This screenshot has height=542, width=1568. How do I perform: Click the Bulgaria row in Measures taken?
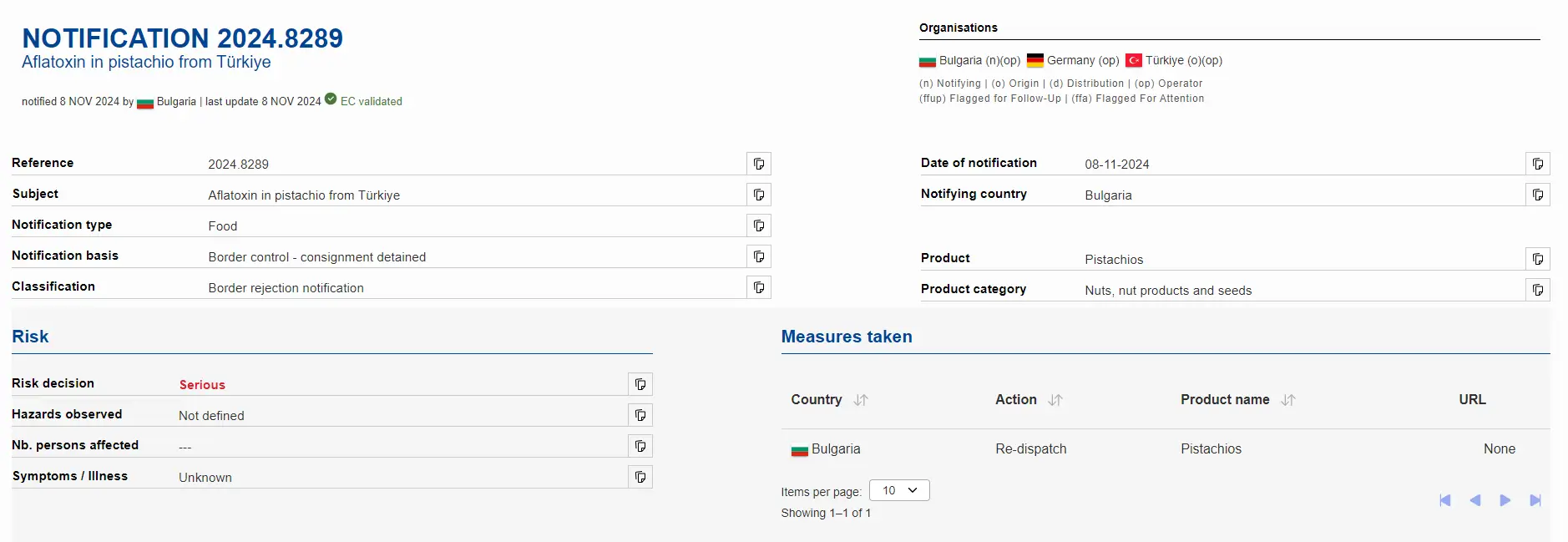click(x=835, y=449)
